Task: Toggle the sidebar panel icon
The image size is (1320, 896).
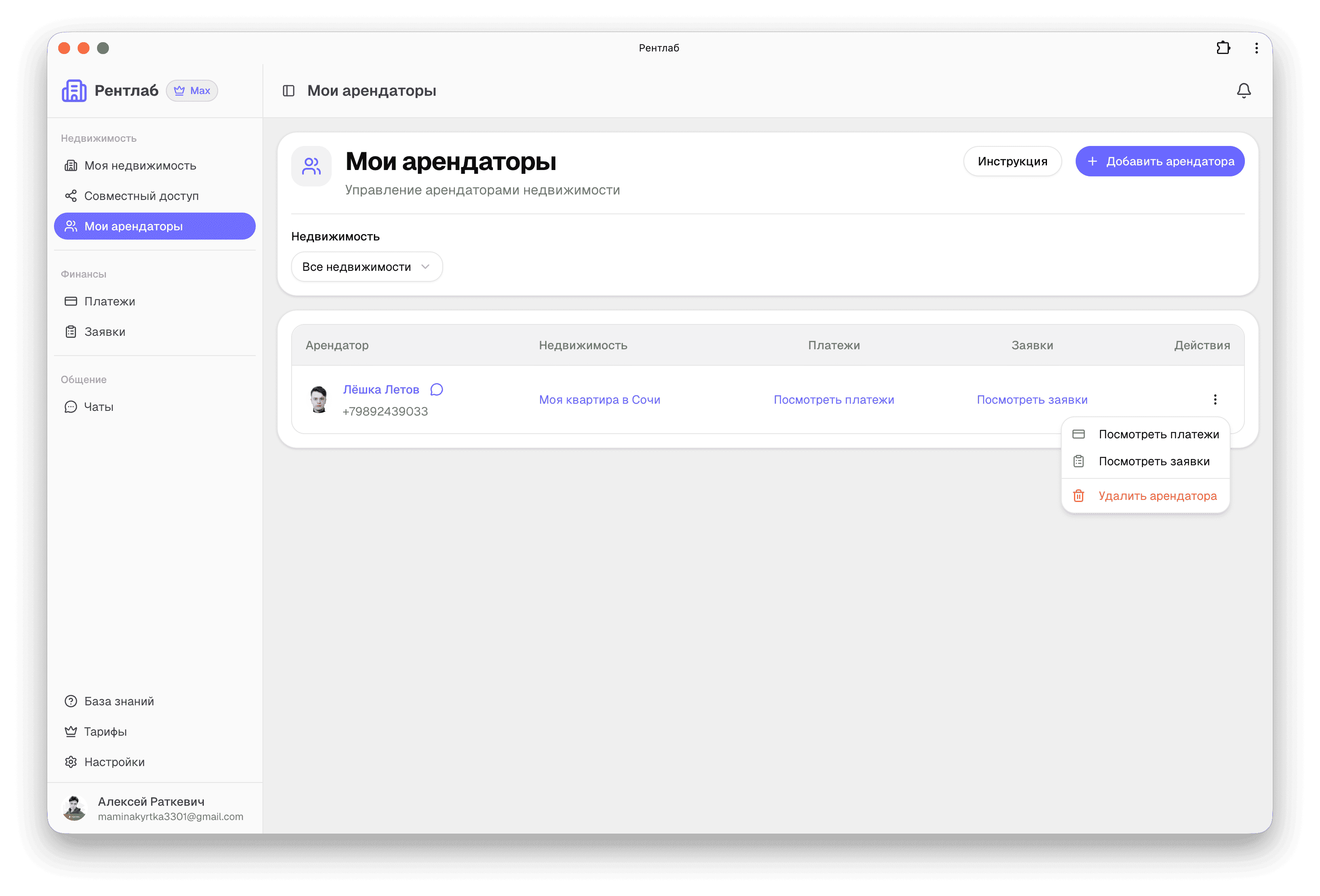Action: [x=289, y=90]
